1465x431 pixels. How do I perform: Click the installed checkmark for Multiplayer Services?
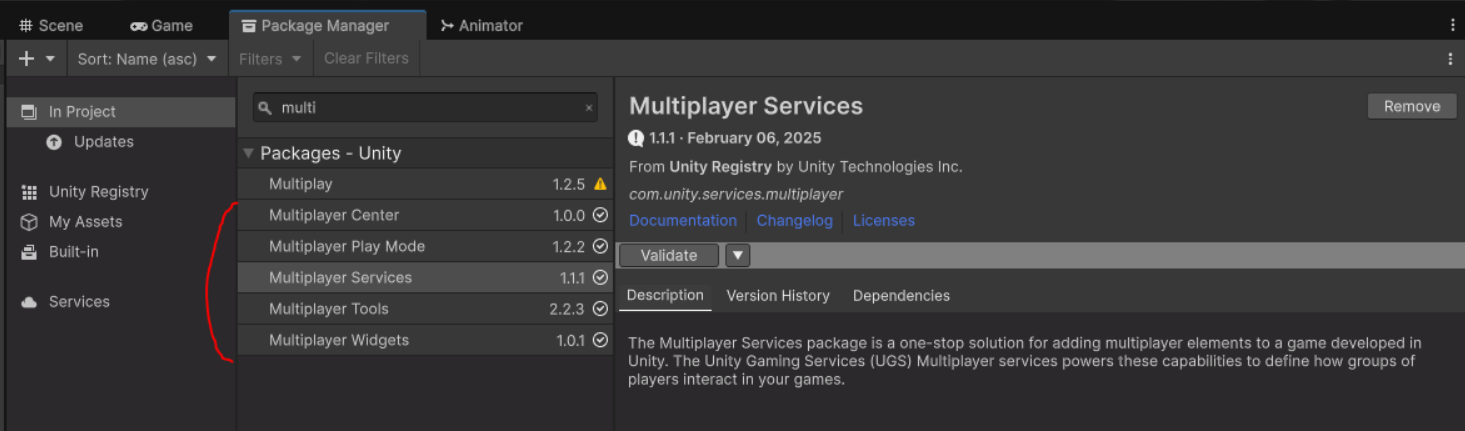(600, 277)
